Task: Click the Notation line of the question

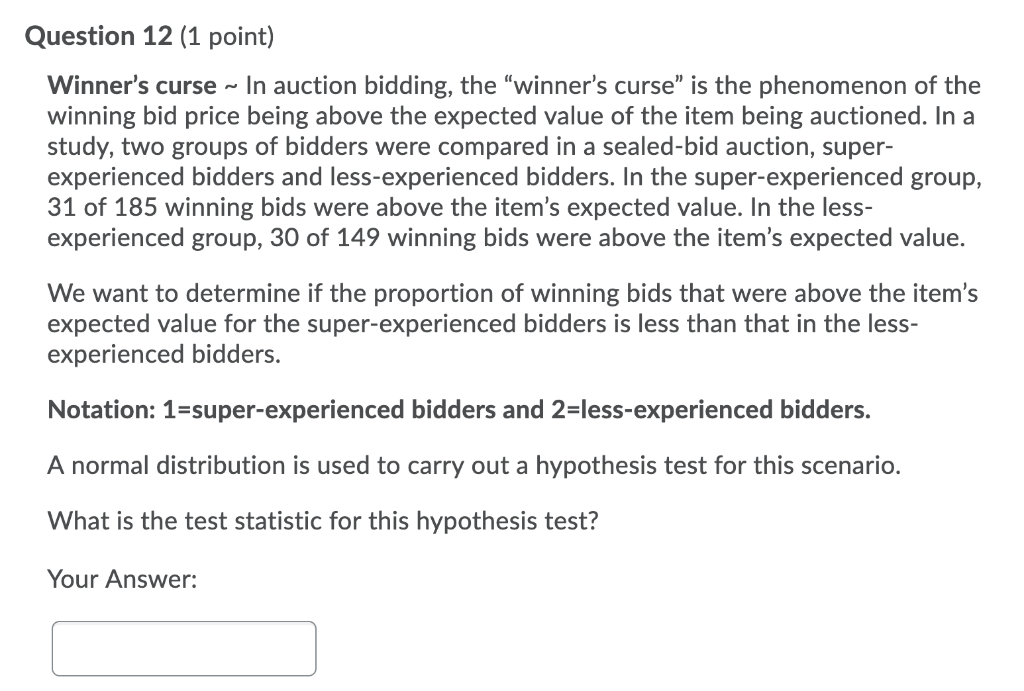Action: (459, 409)
